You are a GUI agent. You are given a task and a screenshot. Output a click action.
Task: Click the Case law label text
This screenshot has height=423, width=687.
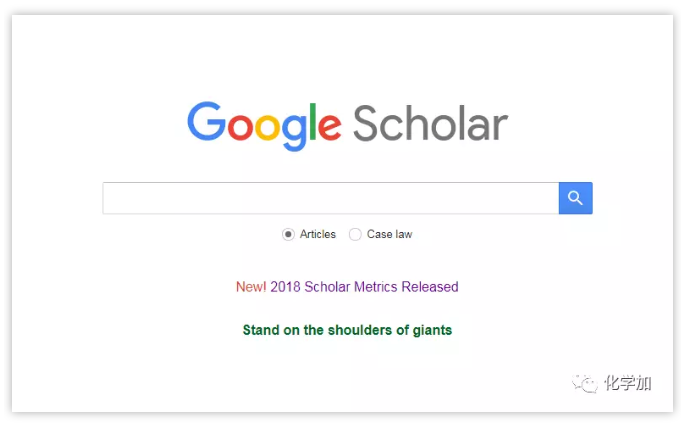[x=389, y=234]
